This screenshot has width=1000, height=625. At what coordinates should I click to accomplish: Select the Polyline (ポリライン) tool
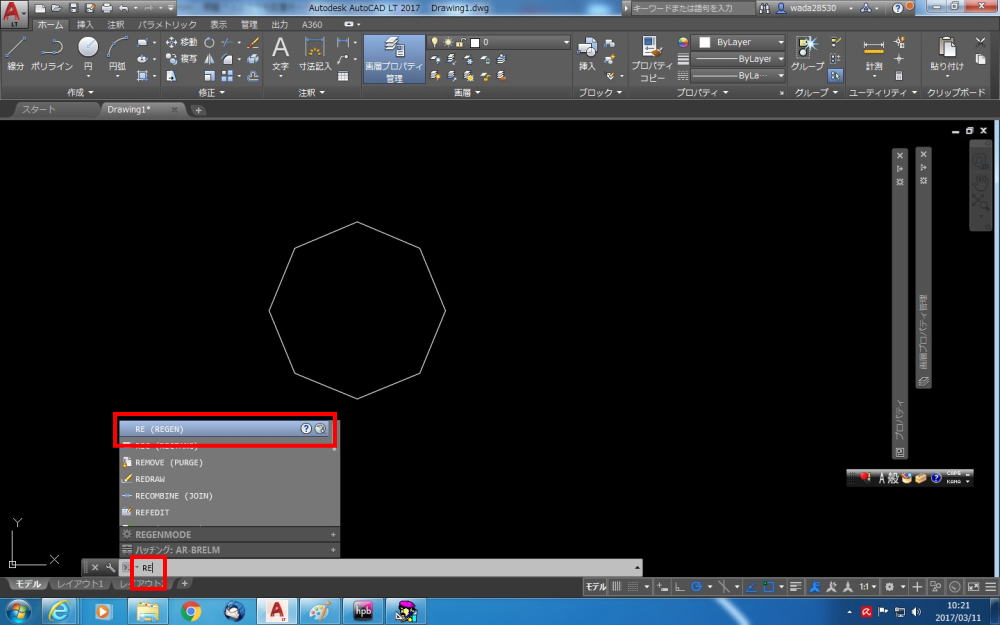click(52, 54)
